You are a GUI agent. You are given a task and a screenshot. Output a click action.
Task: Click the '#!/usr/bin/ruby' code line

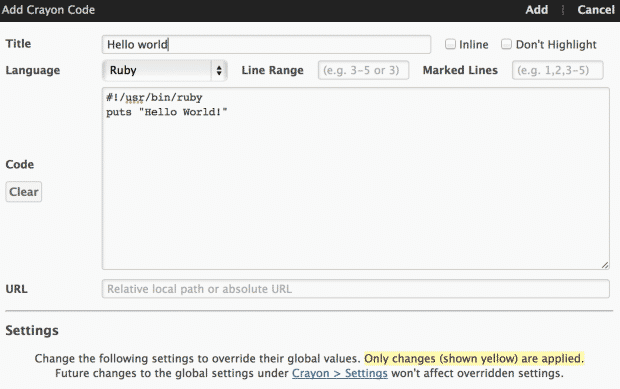click(154, 98)
